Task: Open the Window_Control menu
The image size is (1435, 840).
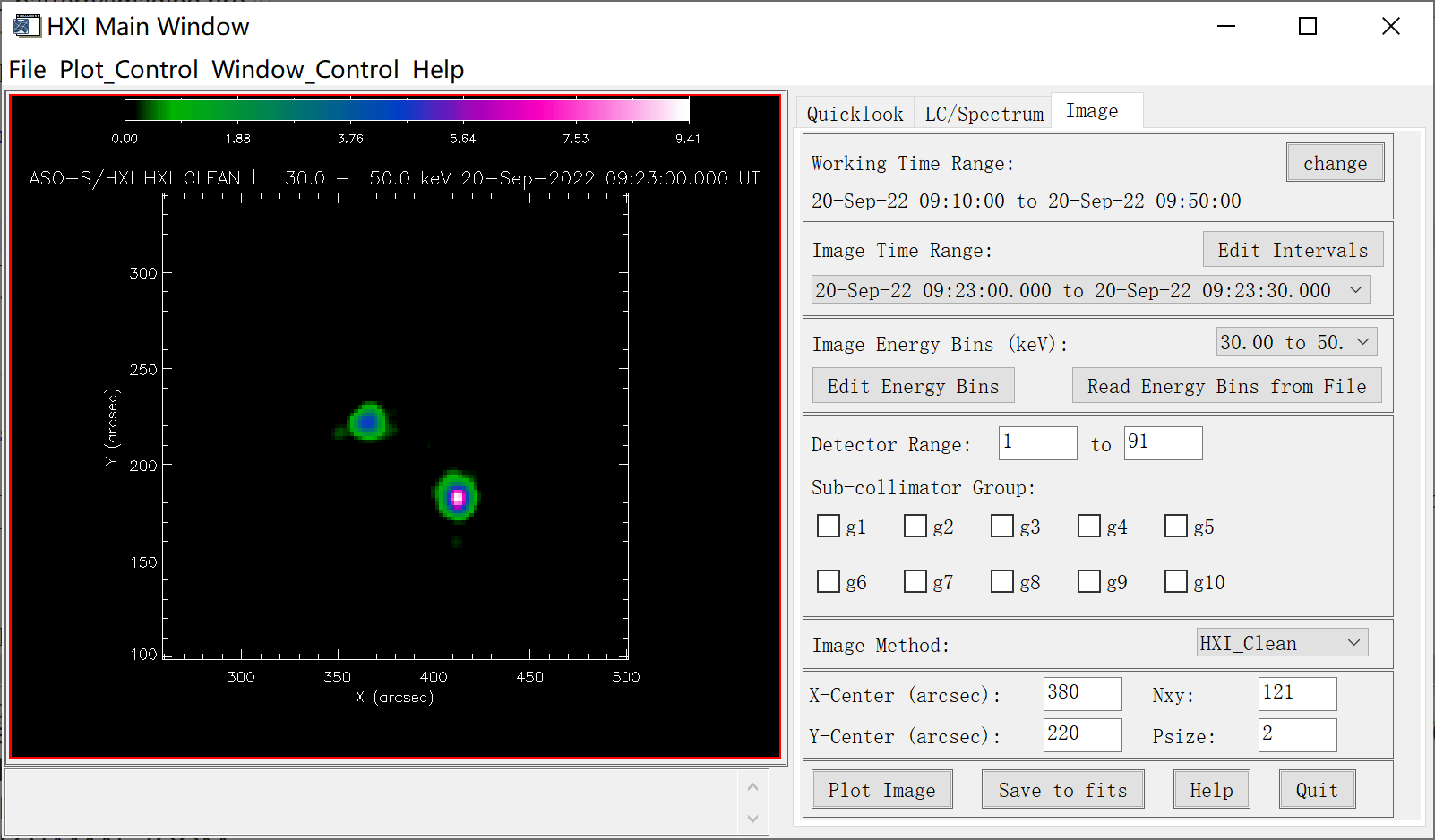Action: click(305, 70)
